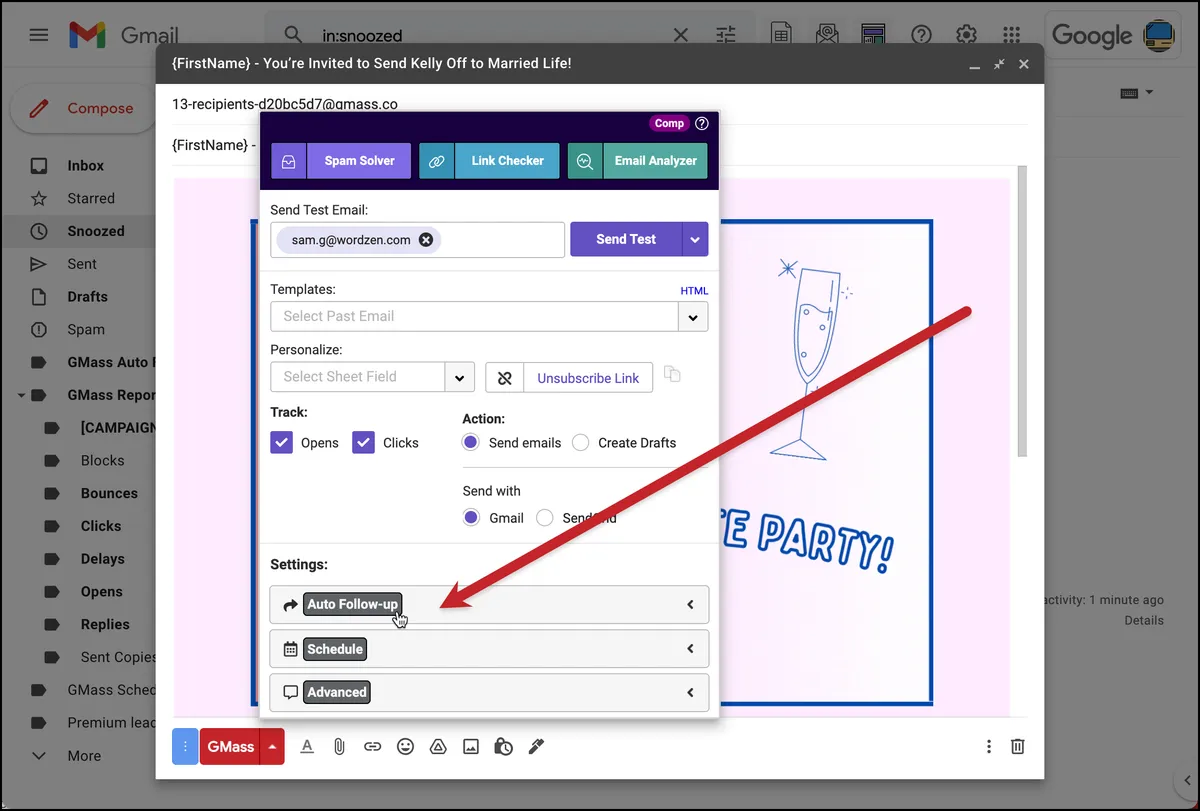Select Send emails action radio button

(471, 442)
